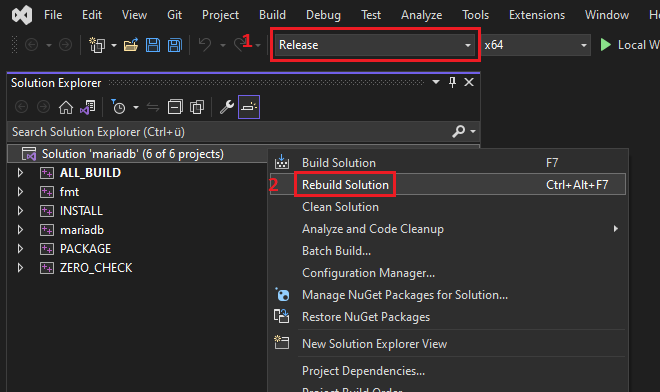Expand the INSTALL project node

click(x=20, y=211)
